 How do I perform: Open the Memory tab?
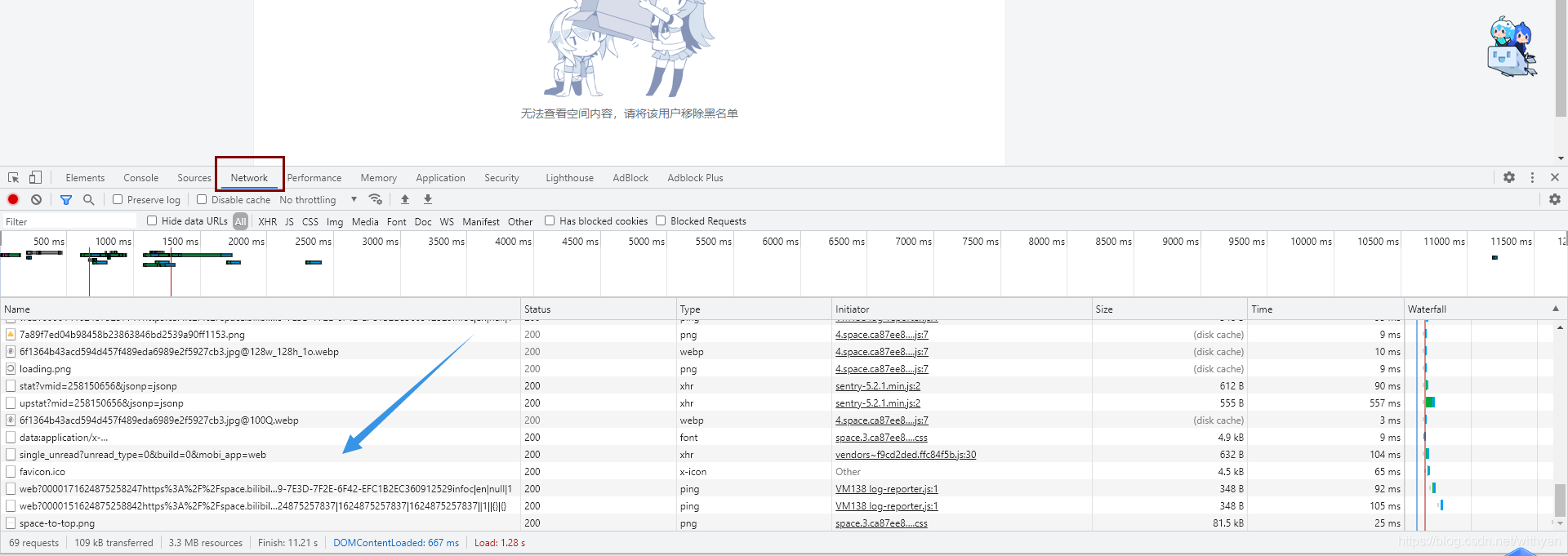point(379,178)
